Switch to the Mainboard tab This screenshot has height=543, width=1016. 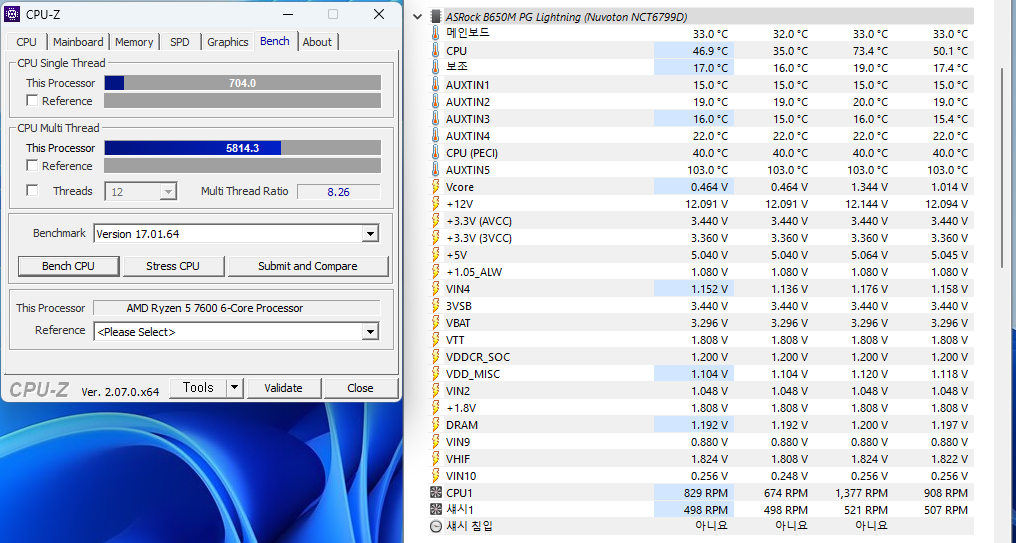[x=78, y=42]
